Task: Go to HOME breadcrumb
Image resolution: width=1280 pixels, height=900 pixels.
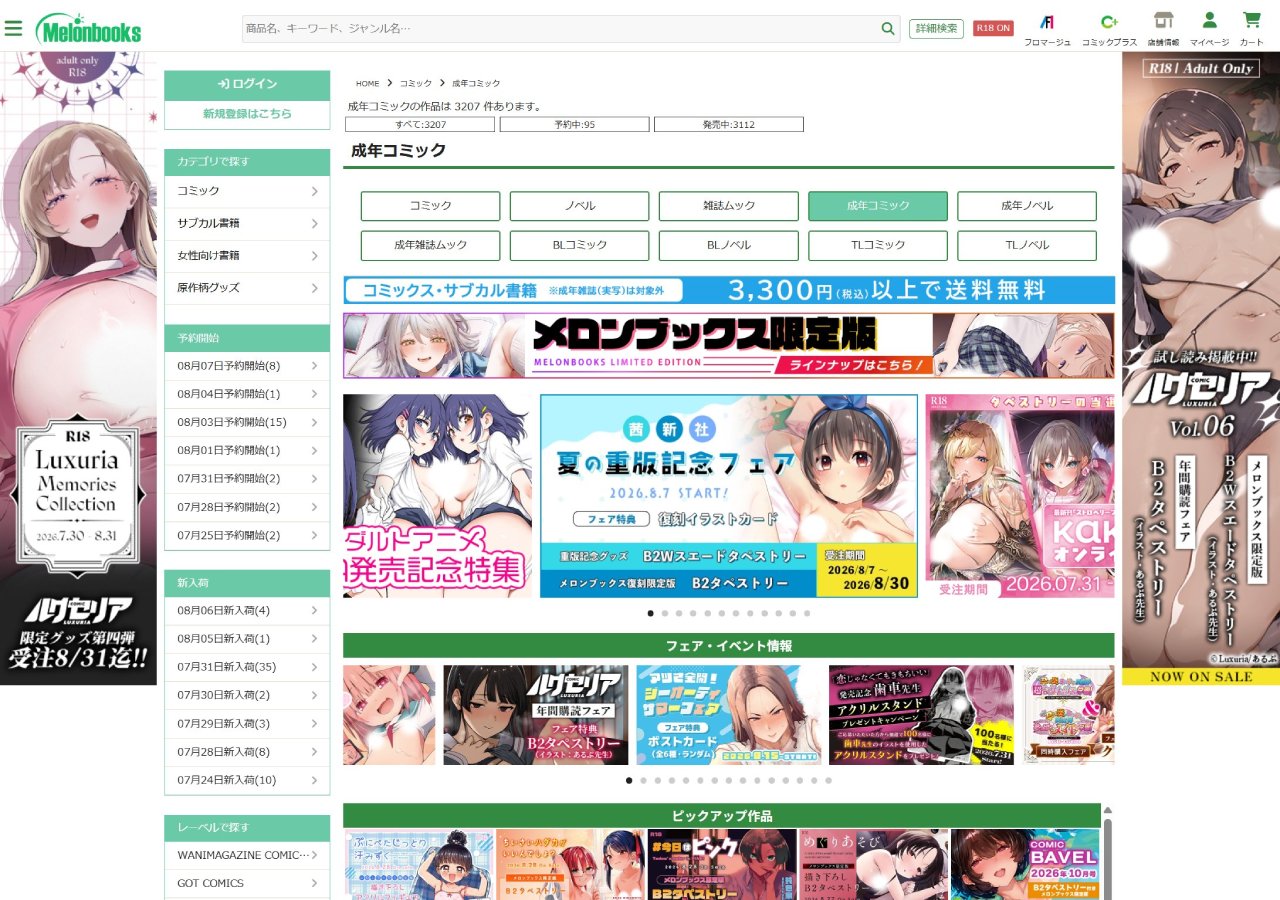Action: click(x=367, y=83)
